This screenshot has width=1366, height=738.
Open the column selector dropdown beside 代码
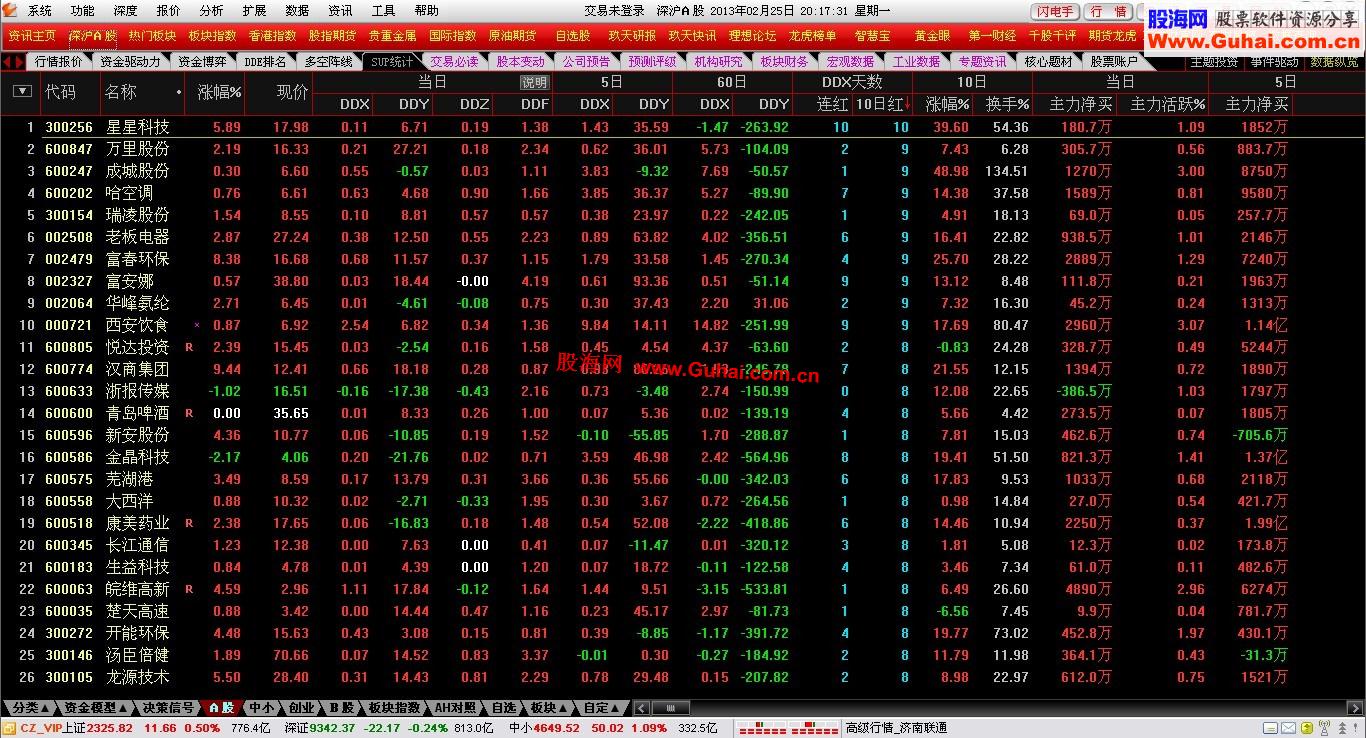tap(22, 91)
